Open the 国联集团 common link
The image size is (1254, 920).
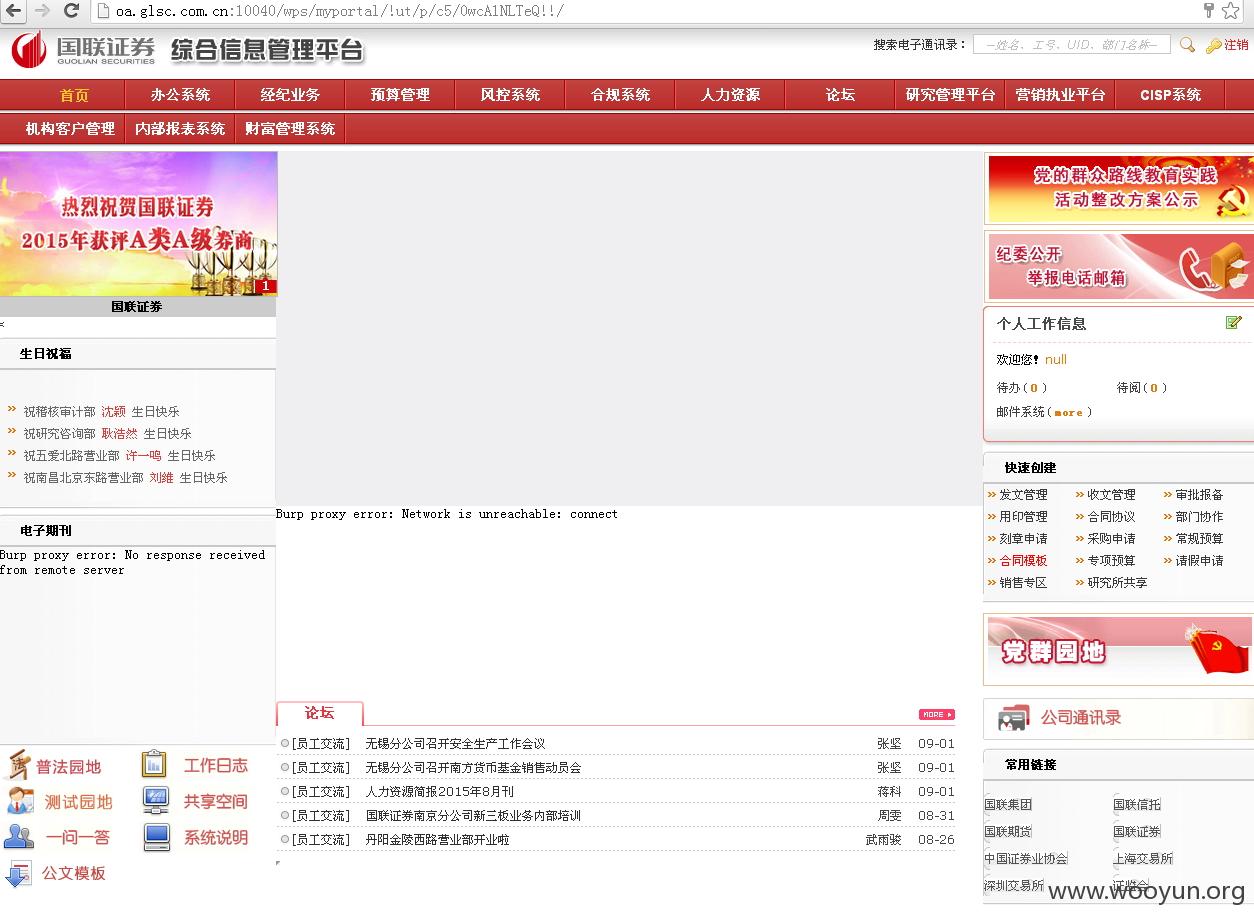(x=1008, y=805)
